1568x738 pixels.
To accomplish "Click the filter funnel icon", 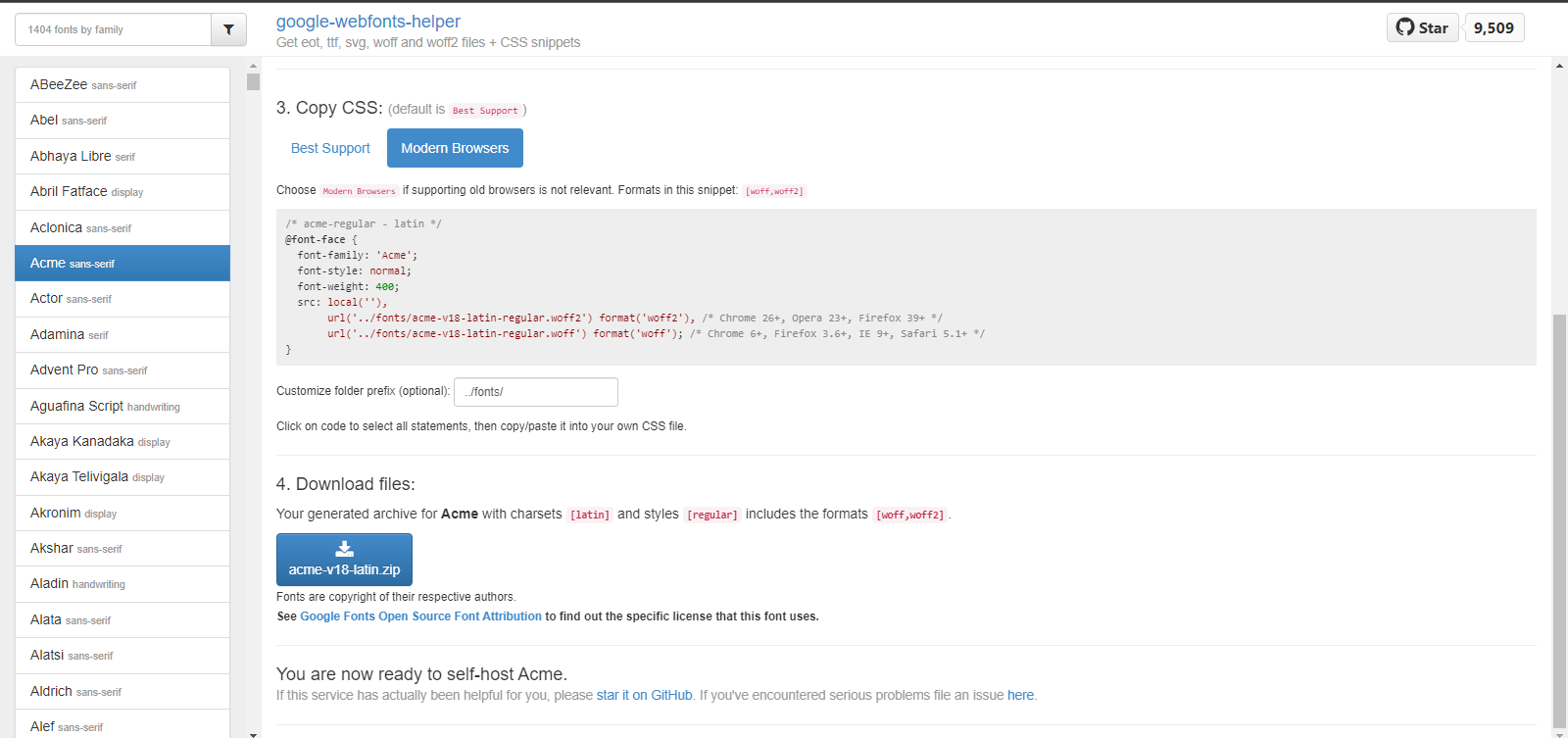I will (228, 29).
